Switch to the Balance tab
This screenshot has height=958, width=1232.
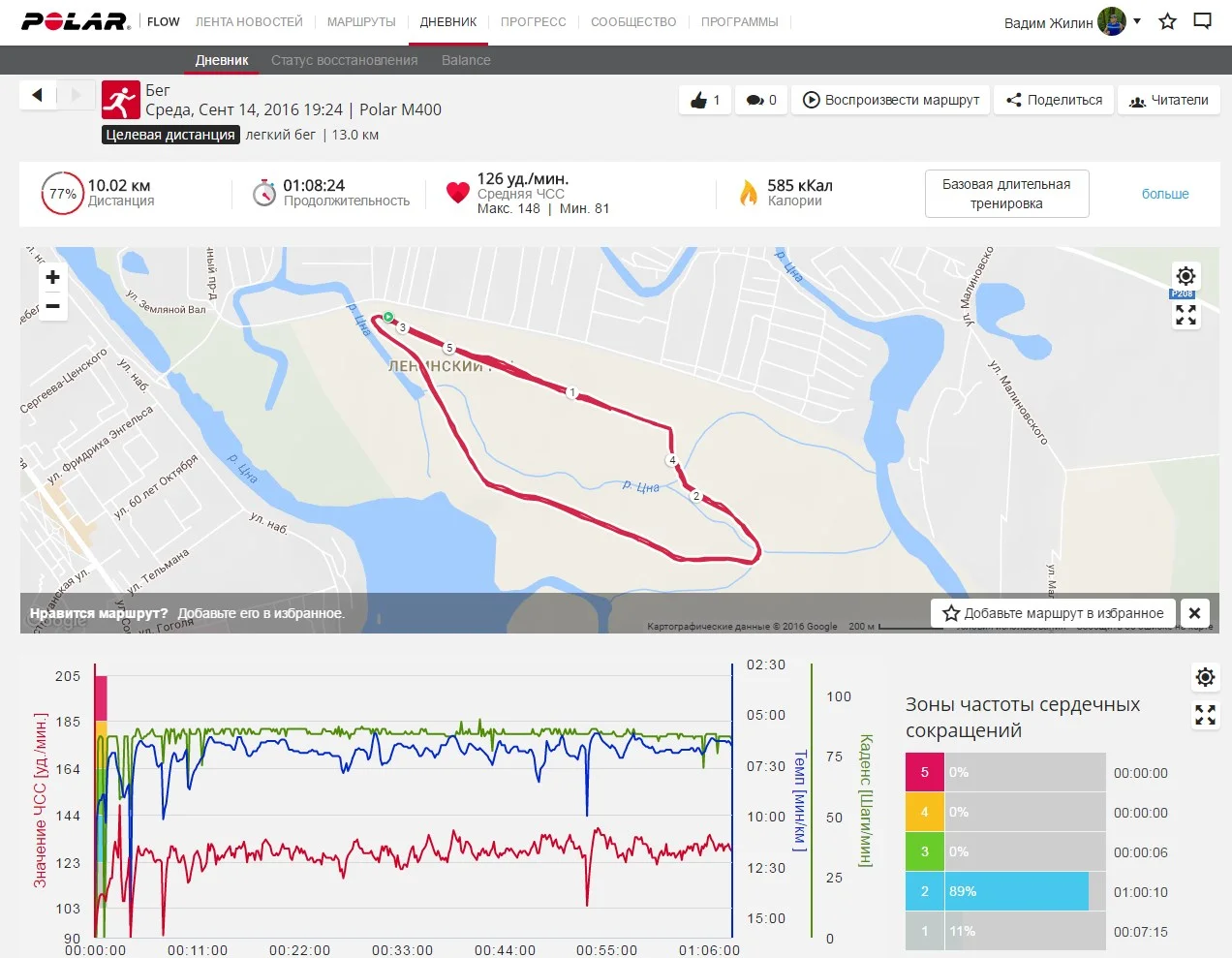pyautogui.click(x=466, y=60)
